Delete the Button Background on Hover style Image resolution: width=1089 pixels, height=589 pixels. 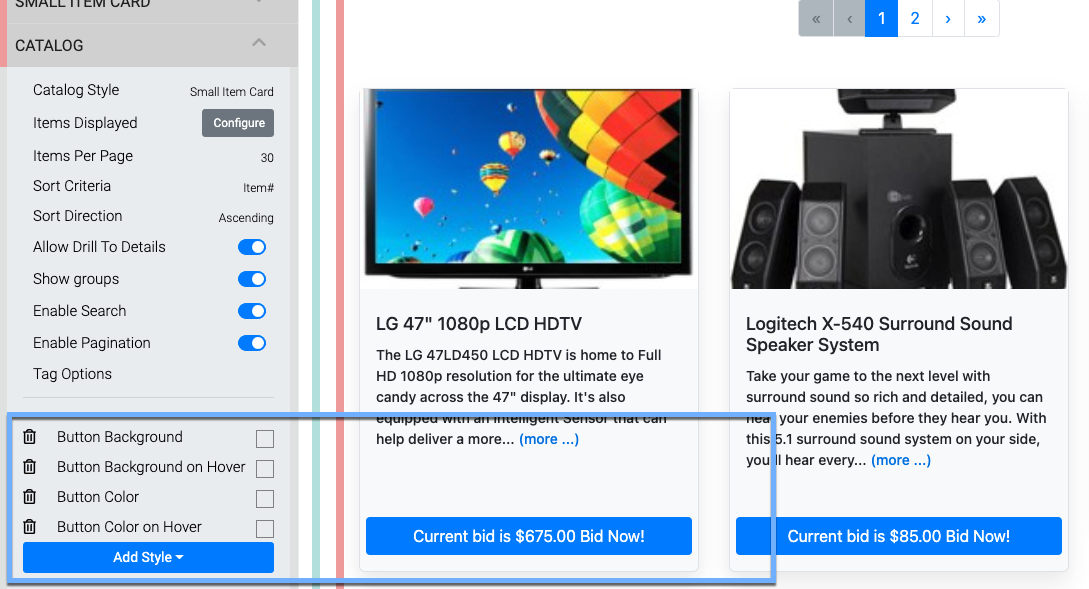pyautogui.click(x=29, y=467)
